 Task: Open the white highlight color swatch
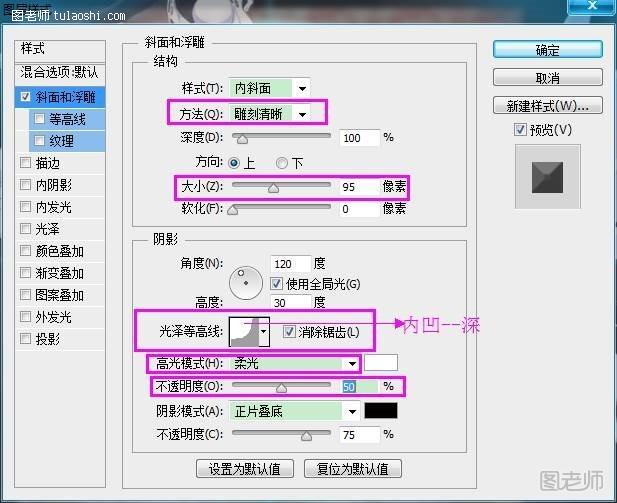(x=381, y=363)
